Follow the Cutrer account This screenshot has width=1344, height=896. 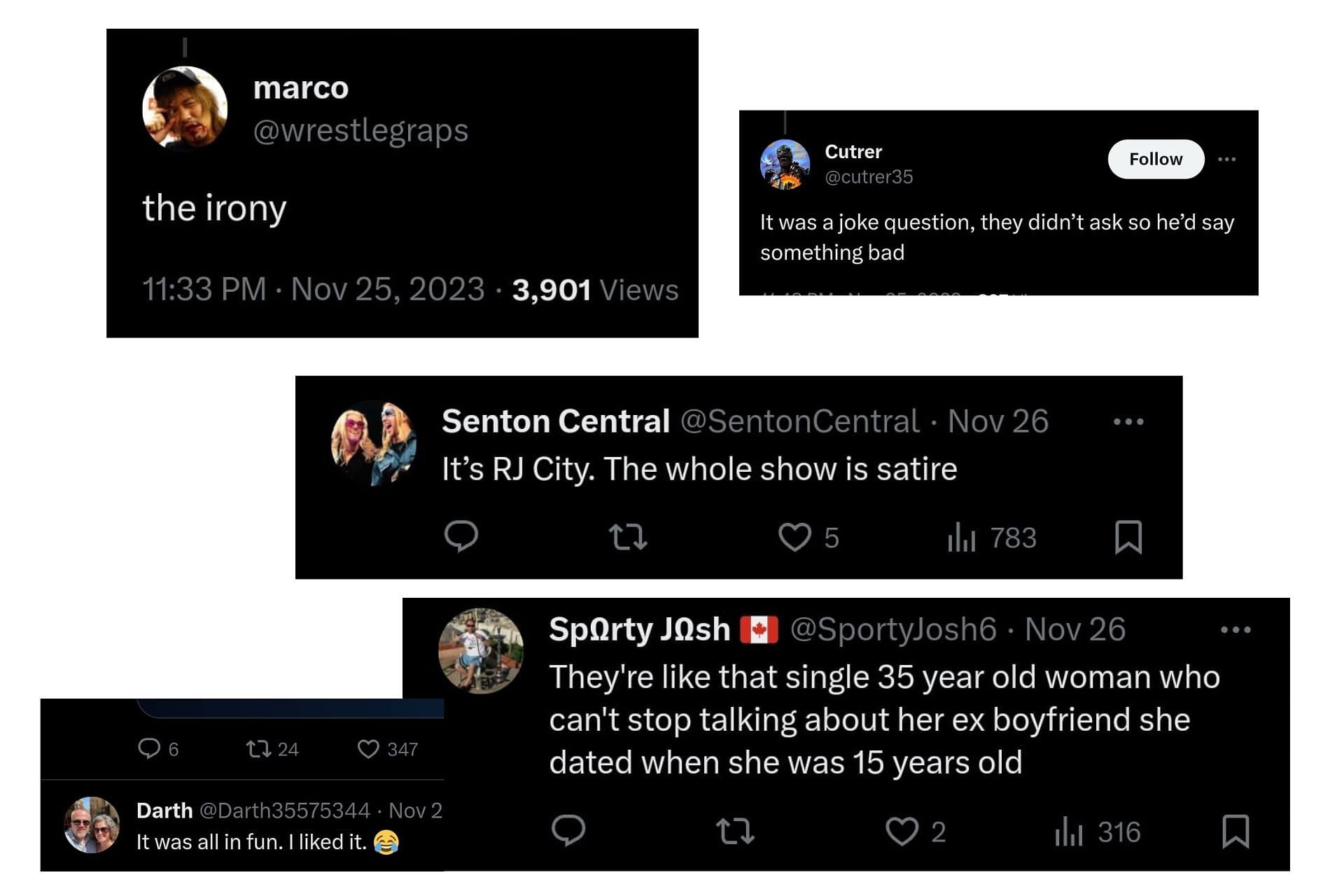pyautogui.click(x=1155, y=159)
